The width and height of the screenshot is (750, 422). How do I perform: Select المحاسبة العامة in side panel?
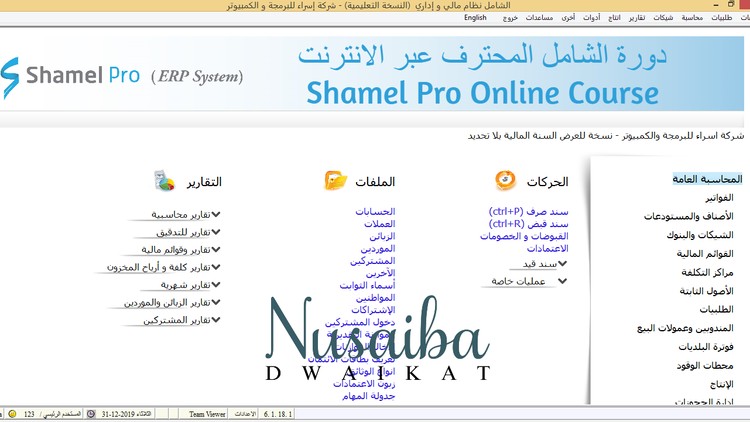[x=707, y=179]
